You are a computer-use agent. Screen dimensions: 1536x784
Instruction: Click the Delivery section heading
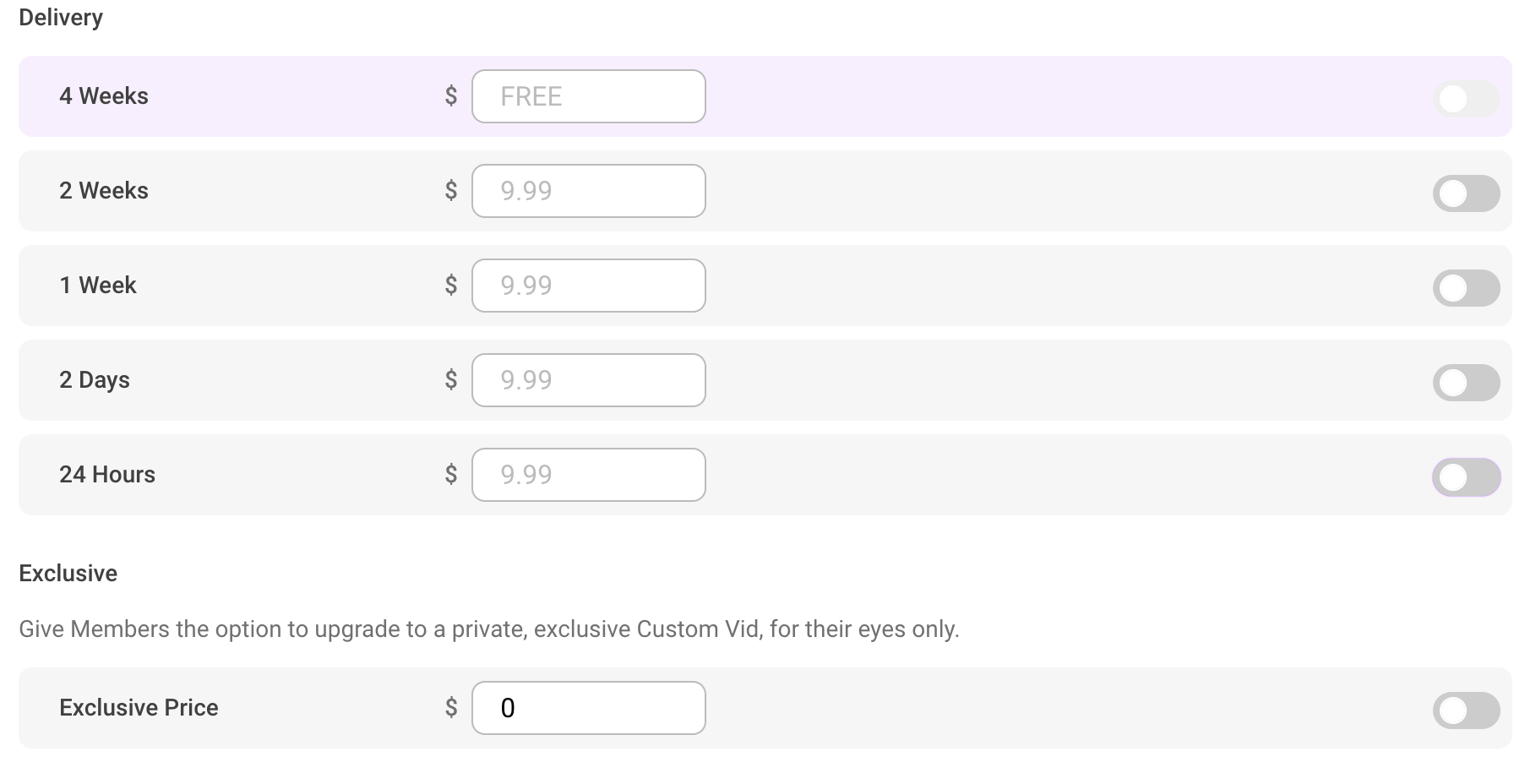(x=61, y=18)
